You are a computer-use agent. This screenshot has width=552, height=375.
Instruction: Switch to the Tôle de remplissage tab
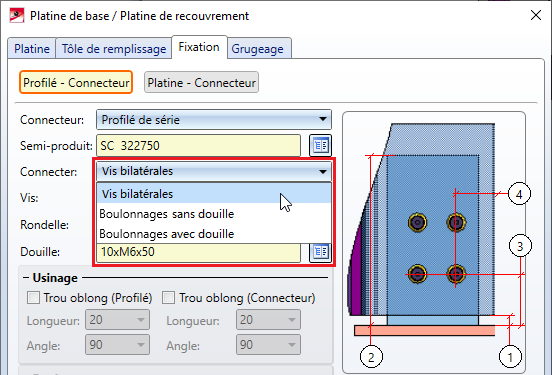click(x=114, y=48)
